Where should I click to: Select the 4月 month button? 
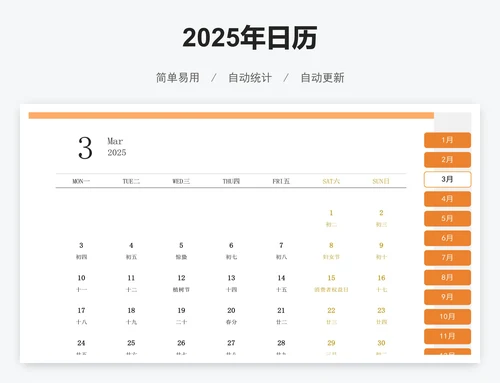coord(447,199)
